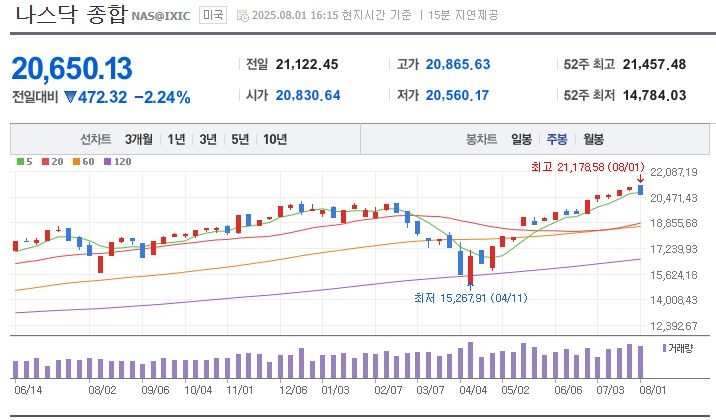Viewport: 716px width, 420px height.
Task: Click the 고가 value 20,865.63
Action: 458,64
